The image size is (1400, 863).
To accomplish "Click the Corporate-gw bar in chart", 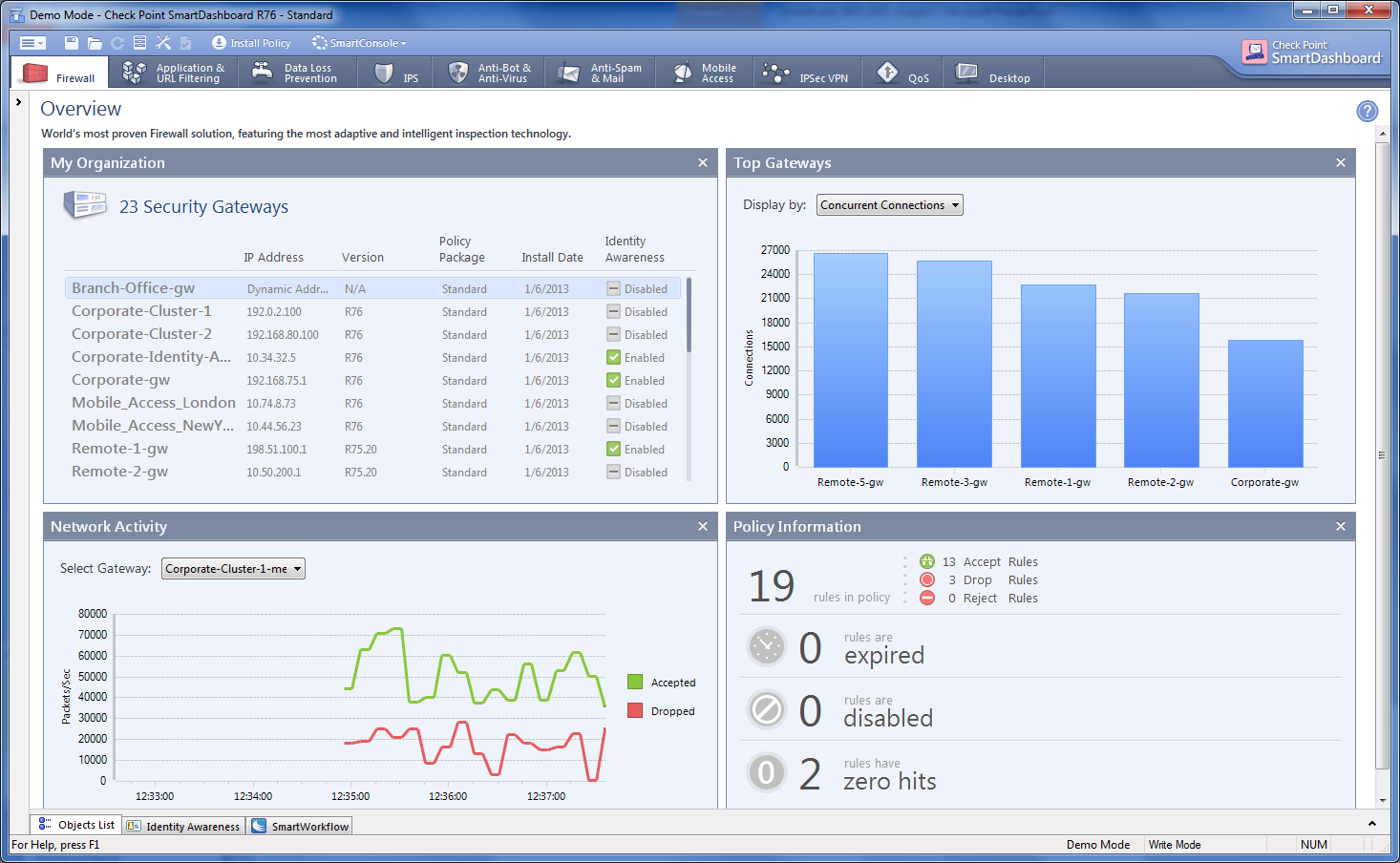I will 1265,404.
